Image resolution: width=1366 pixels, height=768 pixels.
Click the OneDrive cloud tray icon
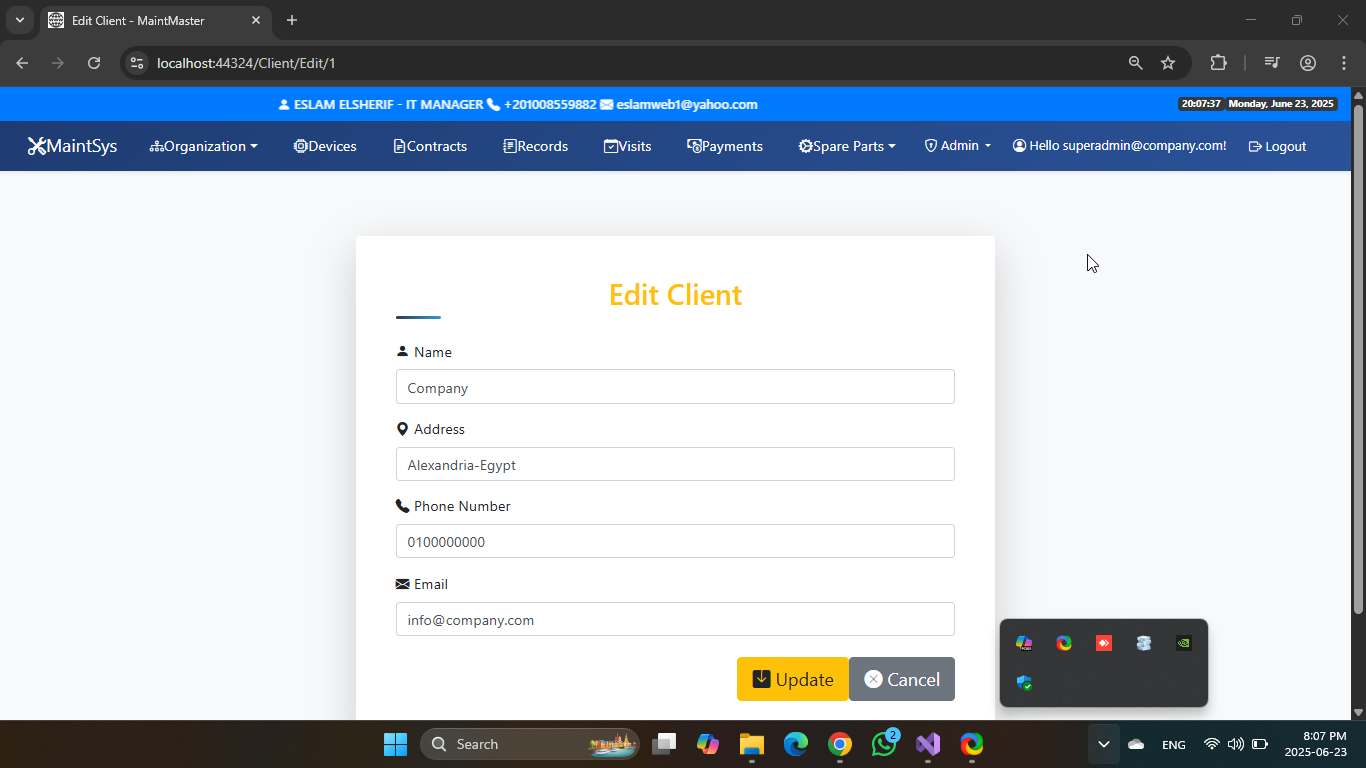(x=1136, y=744)
